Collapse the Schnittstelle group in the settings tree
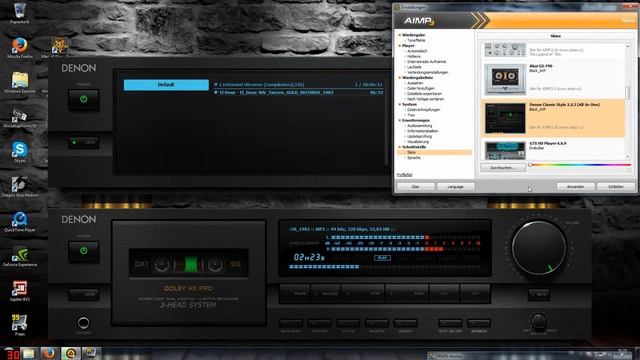The width and height of the screenshot is (640, 360). pyautogui.click(x=400, y=147)
